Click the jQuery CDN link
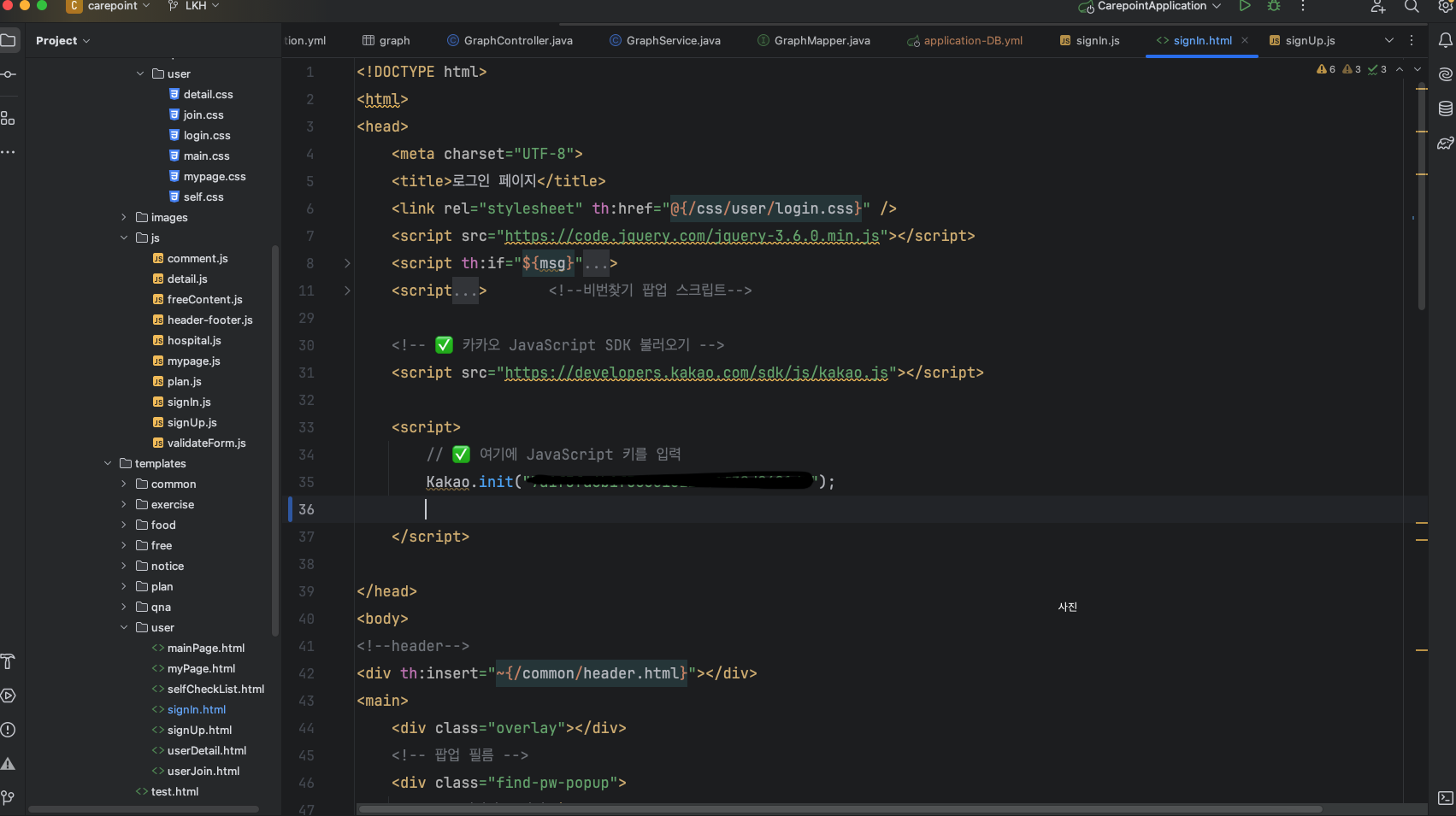The width and height of the screenshot is (1456, 816). click(692, 236)
